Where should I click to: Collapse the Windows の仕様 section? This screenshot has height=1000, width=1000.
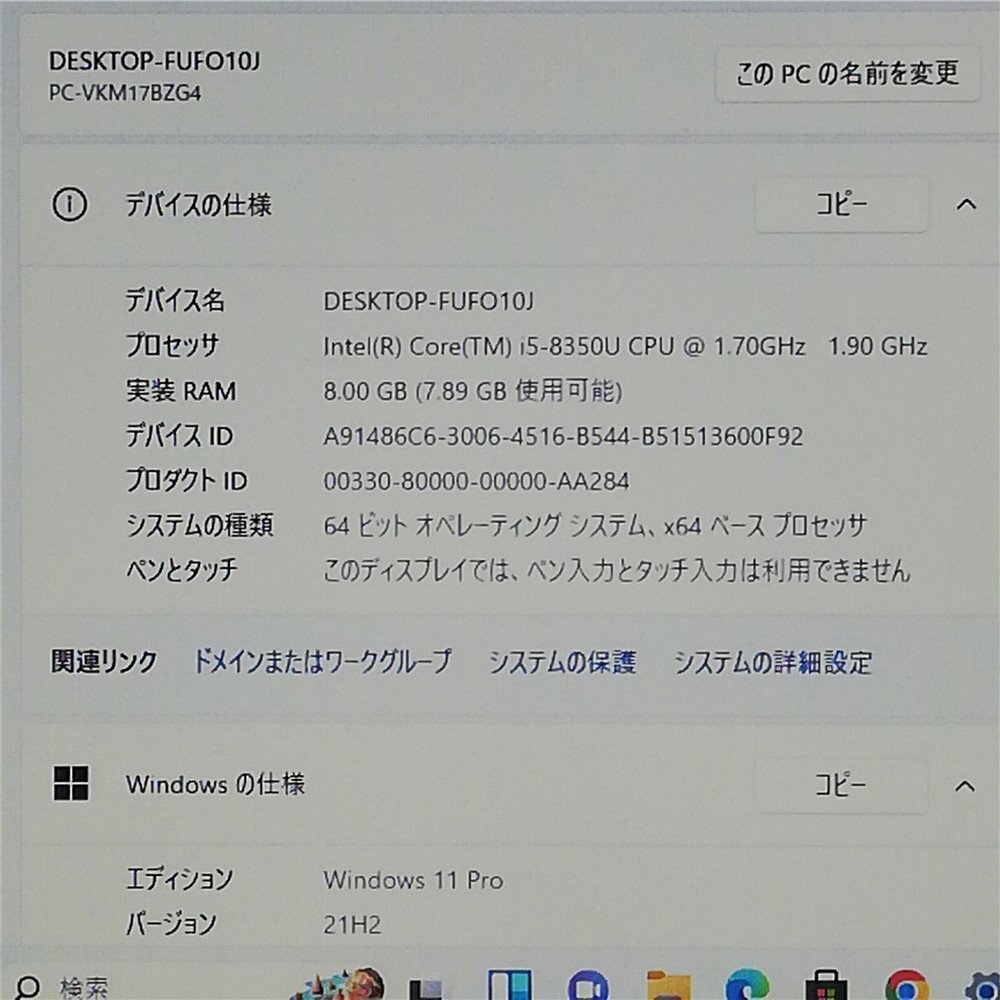coord(965,786)
